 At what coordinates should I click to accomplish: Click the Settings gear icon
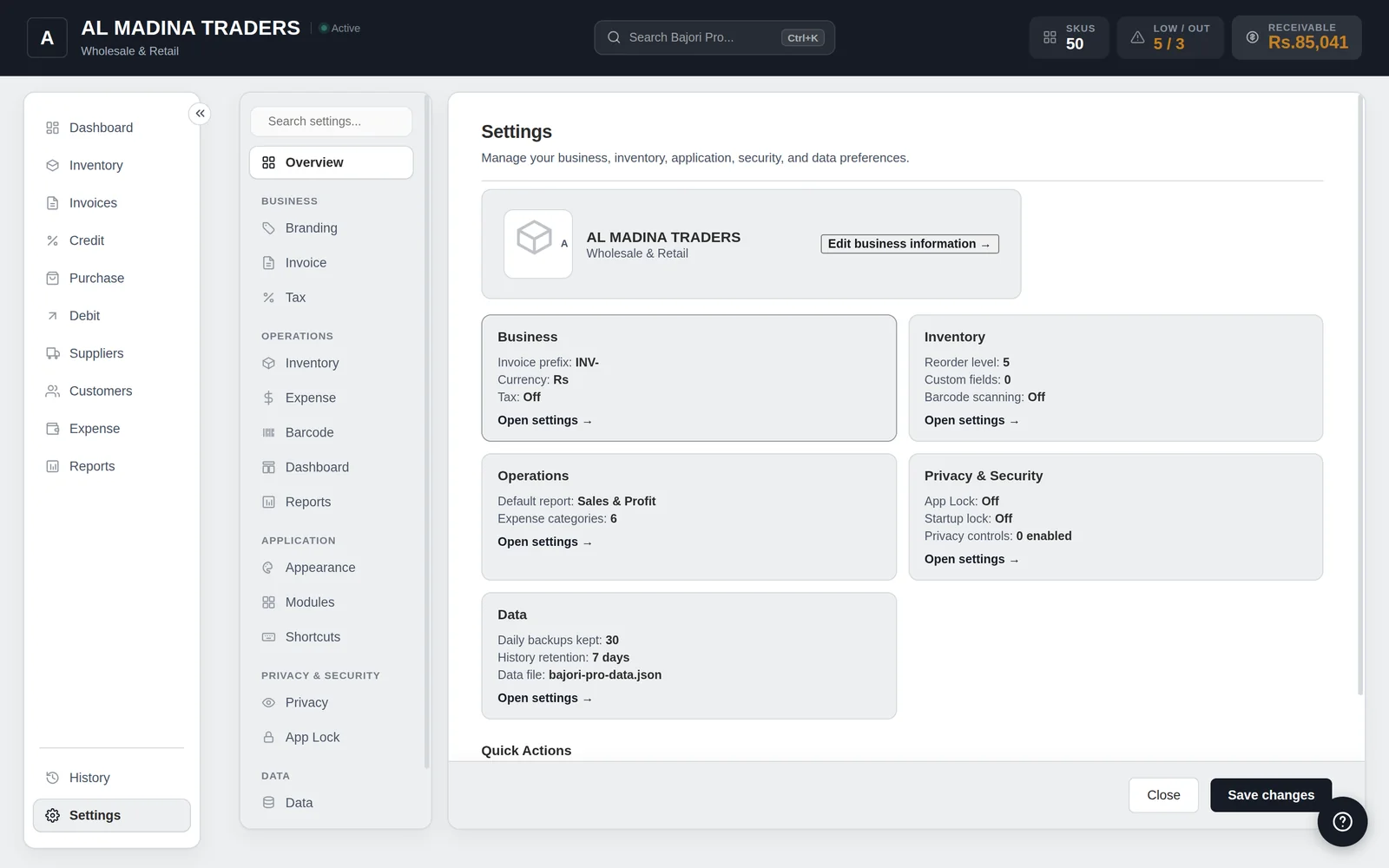(52, 815)
